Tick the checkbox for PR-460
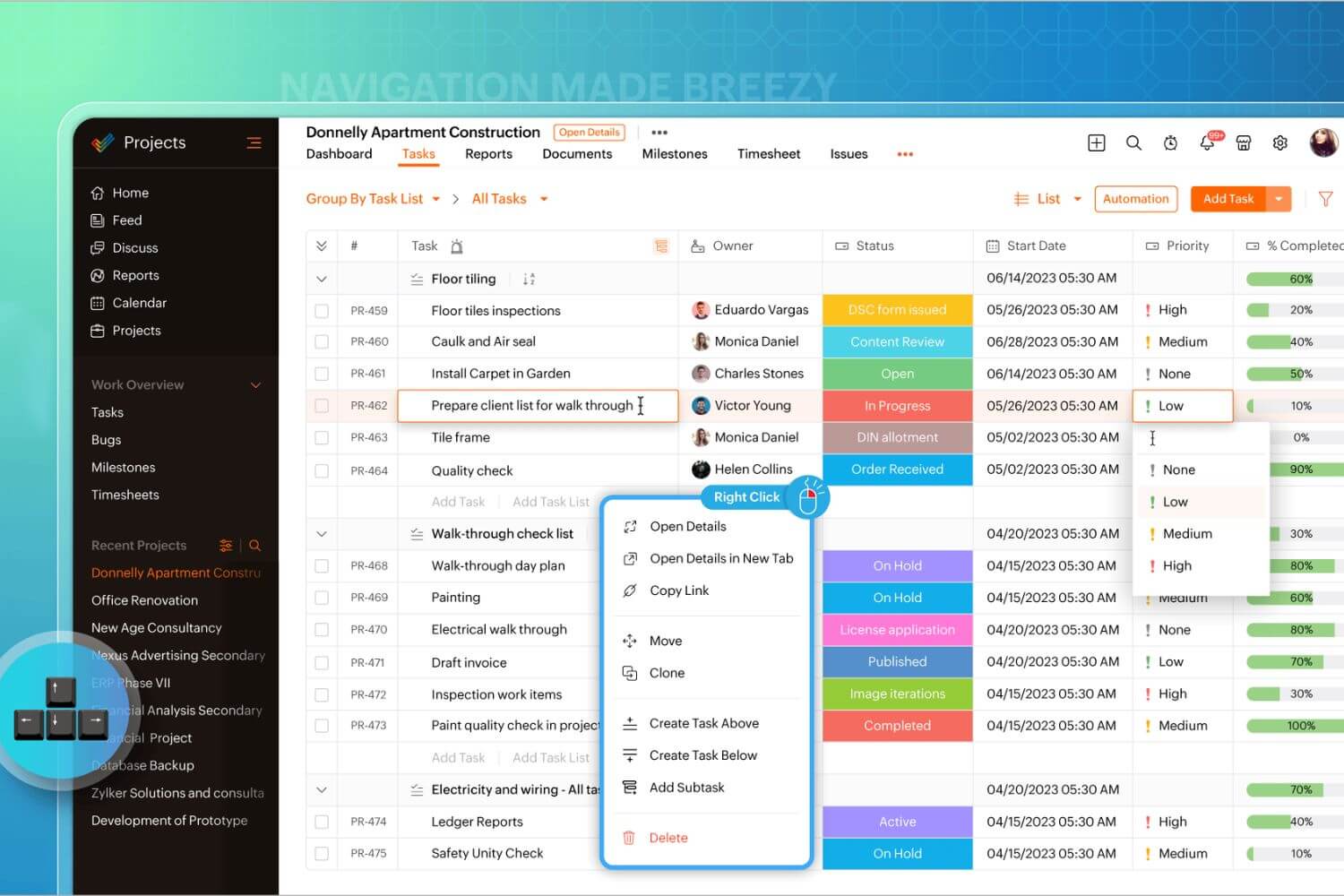The height and width of the screenshot is (896, 1344). (x=322, y=341)
